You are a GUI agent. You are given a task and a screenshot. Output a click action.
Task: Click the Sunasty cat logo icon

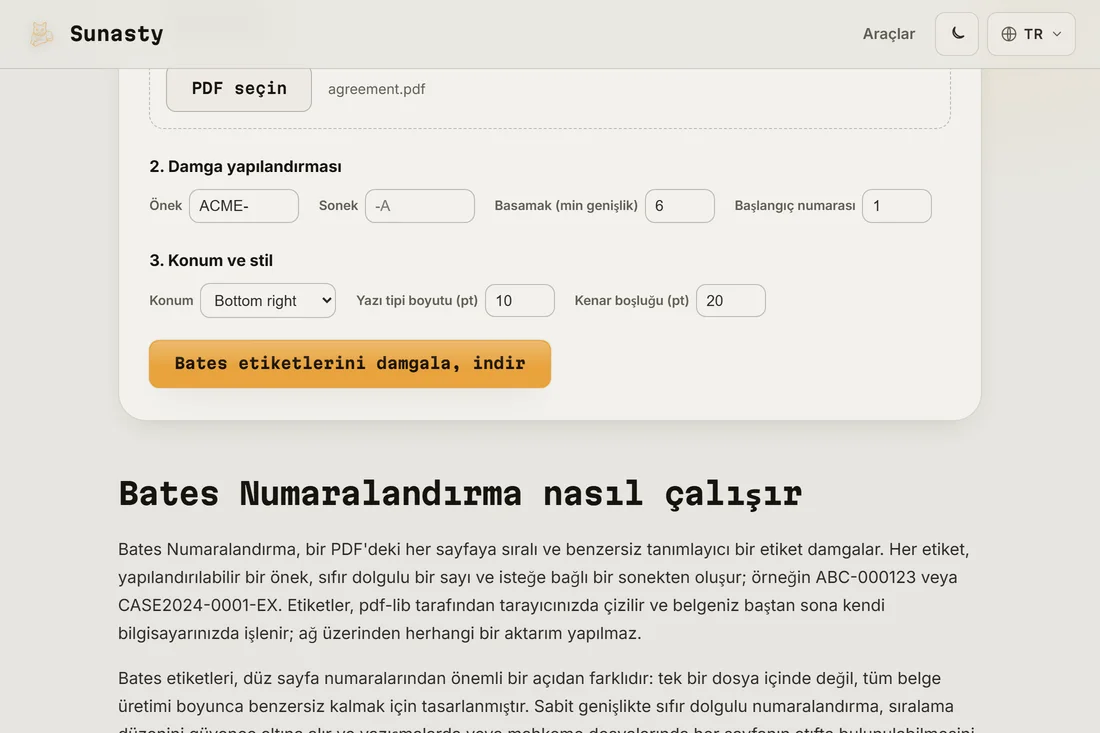pyautogui.click(x=41, y=34)
